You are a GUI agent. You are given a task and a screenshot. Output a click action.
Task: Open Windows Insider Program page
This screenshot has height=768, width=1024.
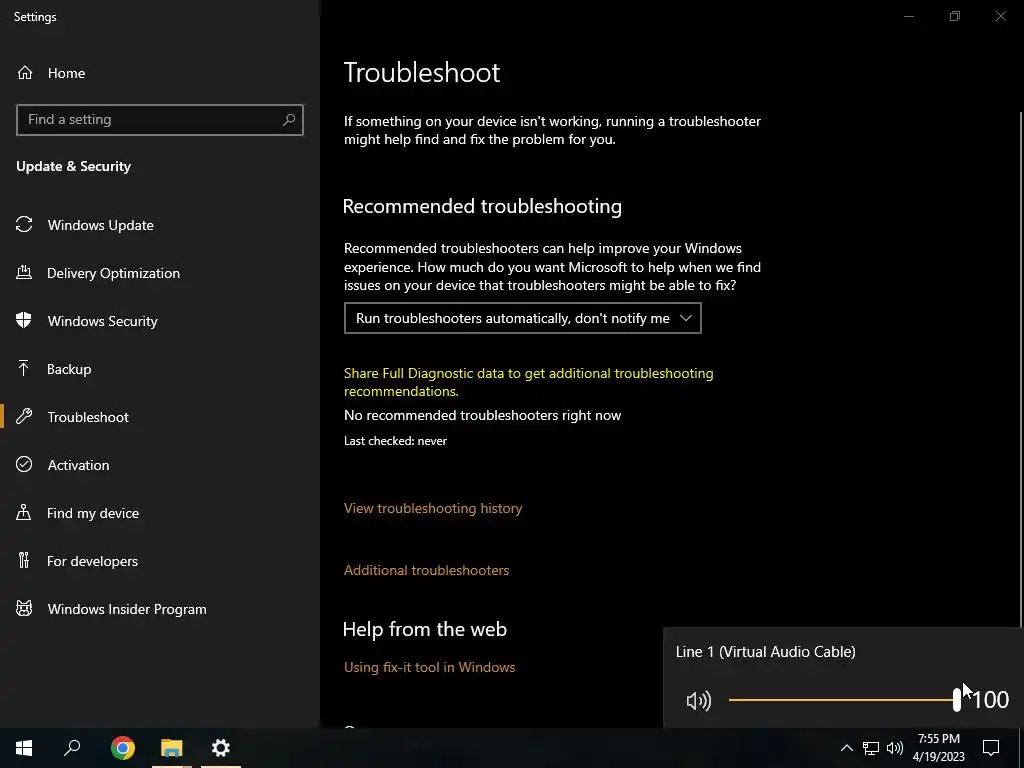[x=127, y=609]
